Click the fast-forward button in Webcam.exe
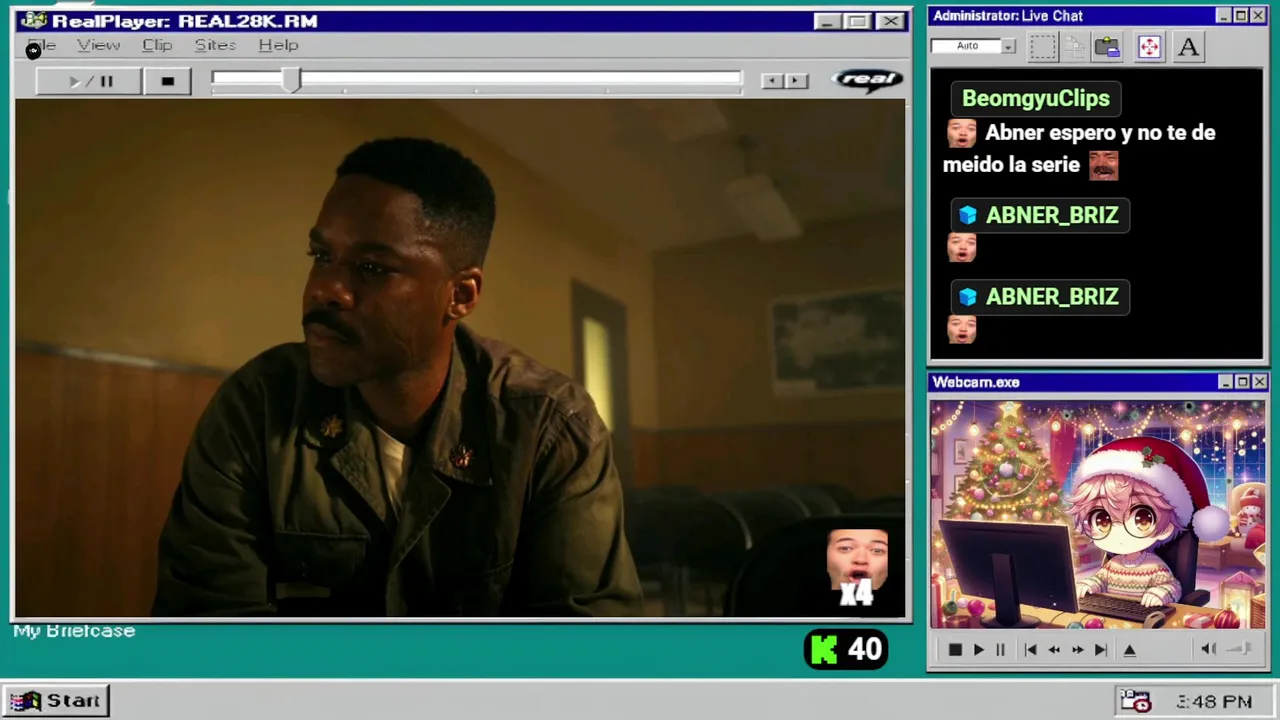1280x720 pixels. coord(1077,650)
